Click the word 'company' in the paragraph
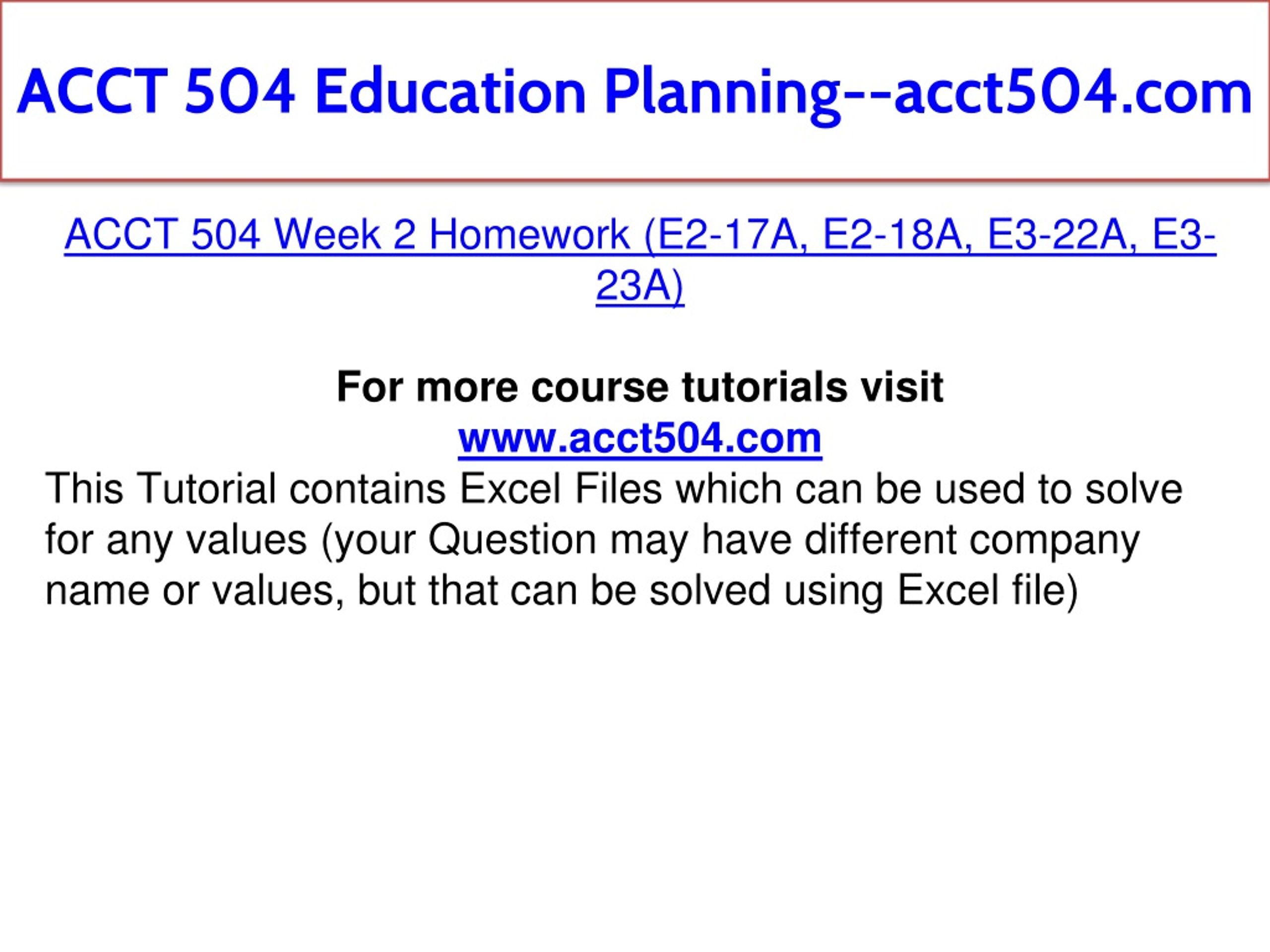 click(x=1055, y=541)
